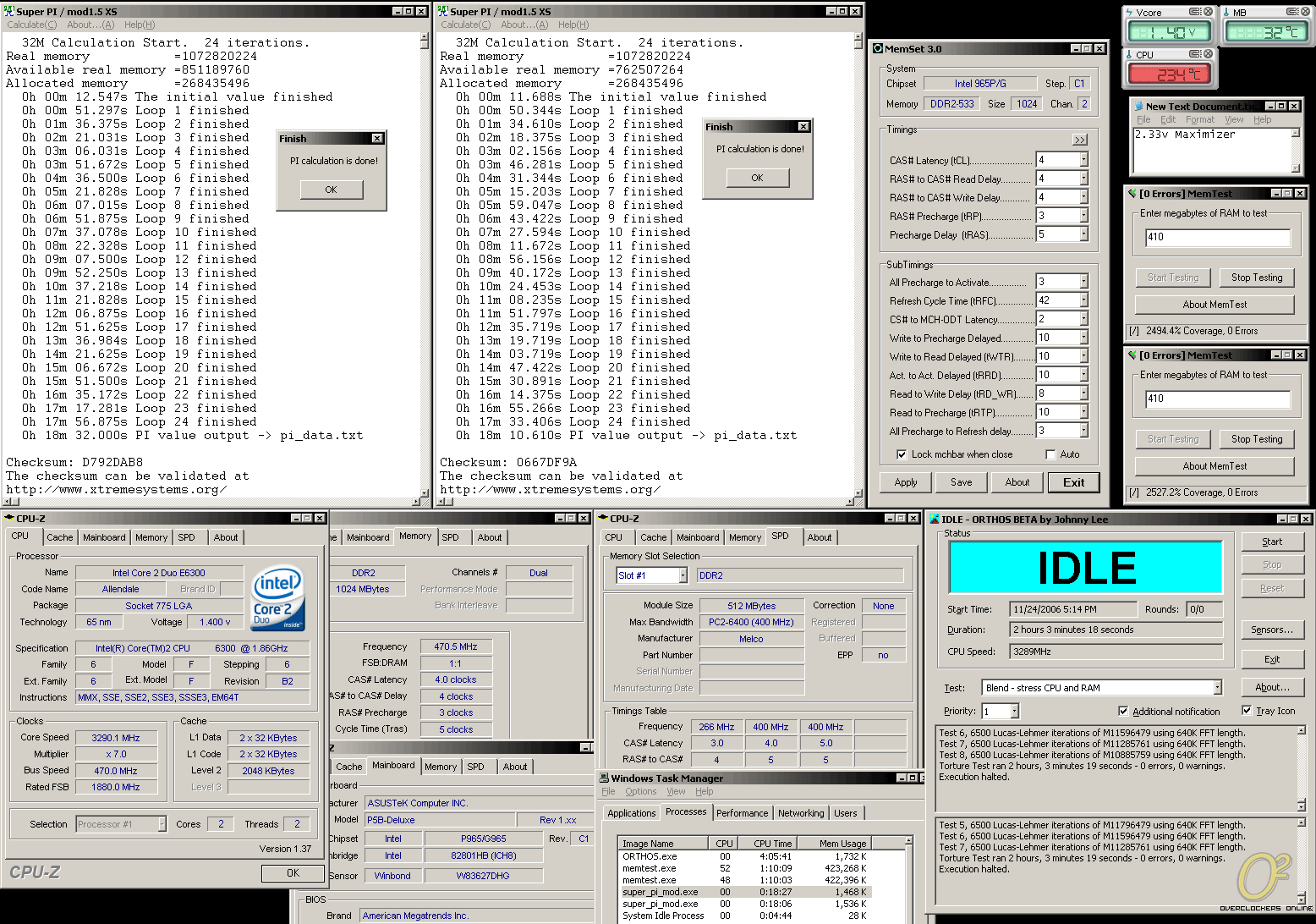
Task: Click the MemSet 3.0 title bar icon
Action: 879,49
